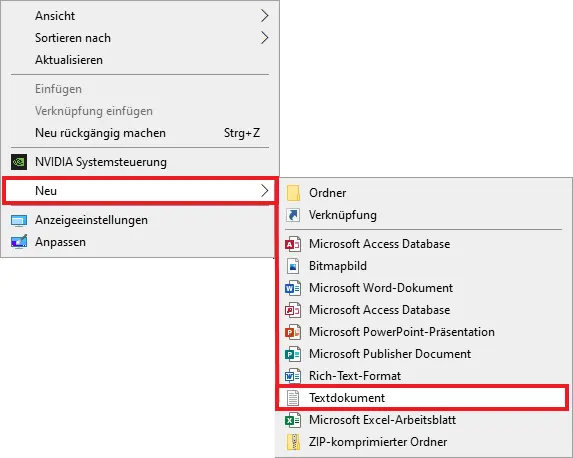The height and width of the screenshot is (458, 573).
Task: Click the Anpassen personalization icon
Action: (19, 242)
